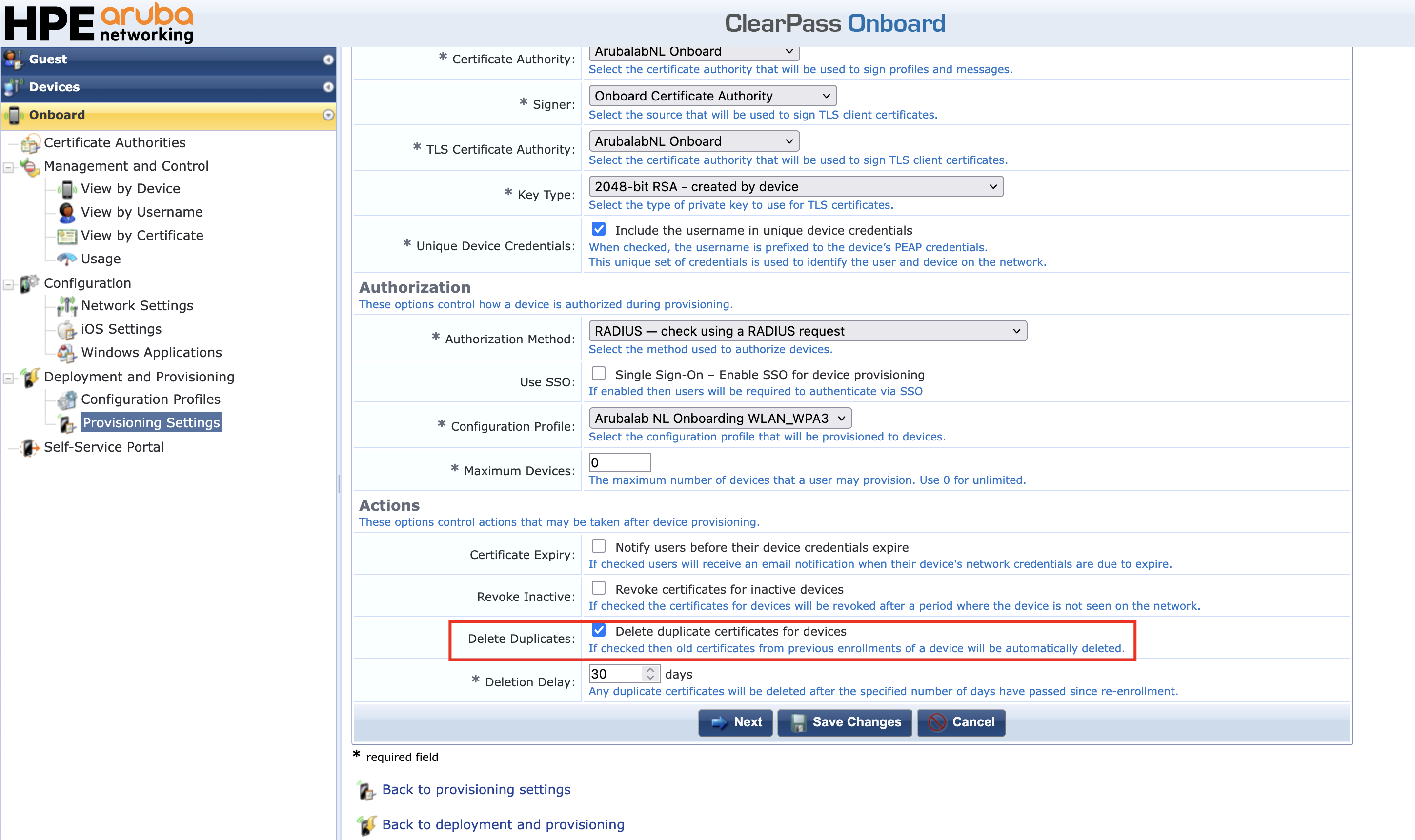The height and width of the screenshot is (840, 1415).
Task: Open the Guest navigation section
Action: pyautogui.click(x=169, y=60)
